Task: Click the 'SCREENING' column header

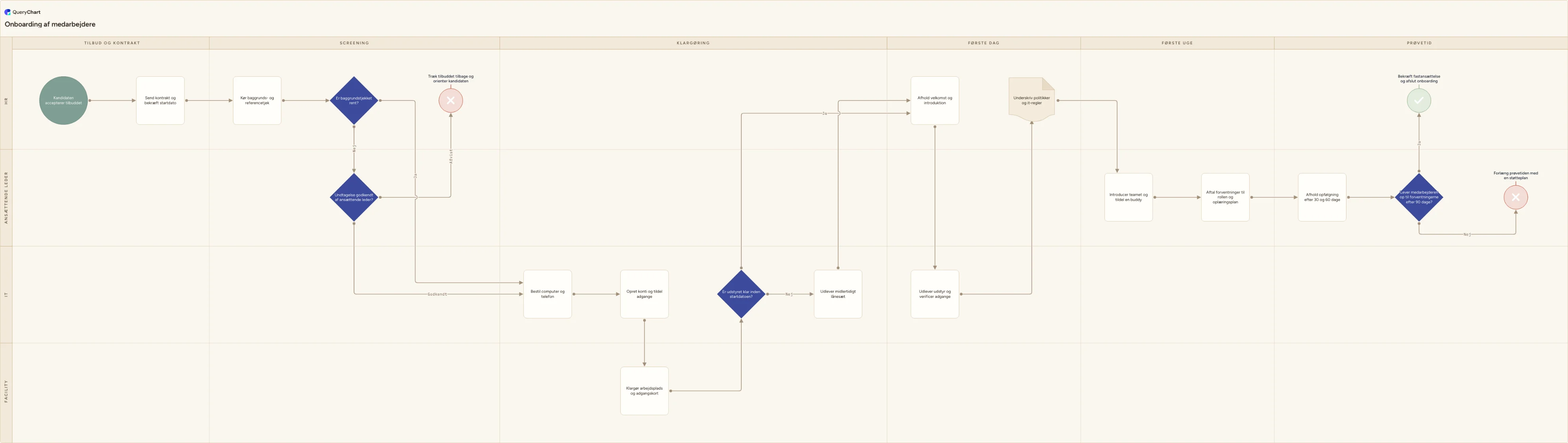Action: pyautogui.click(x=354, y=43)
